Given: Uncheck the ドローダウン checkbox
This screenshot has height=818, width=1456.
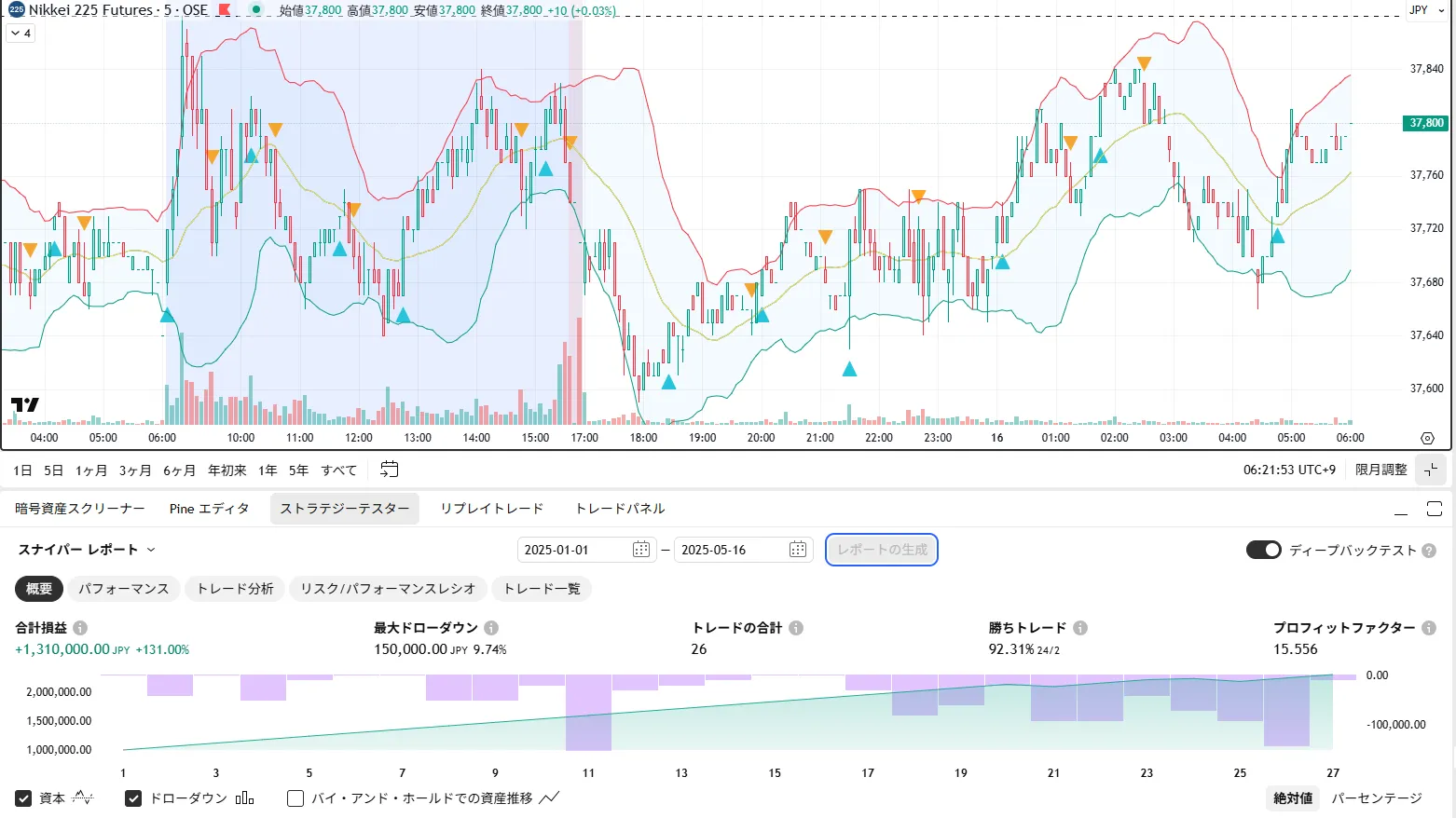Looking at the screenshot, I should (x=133, y=798).
